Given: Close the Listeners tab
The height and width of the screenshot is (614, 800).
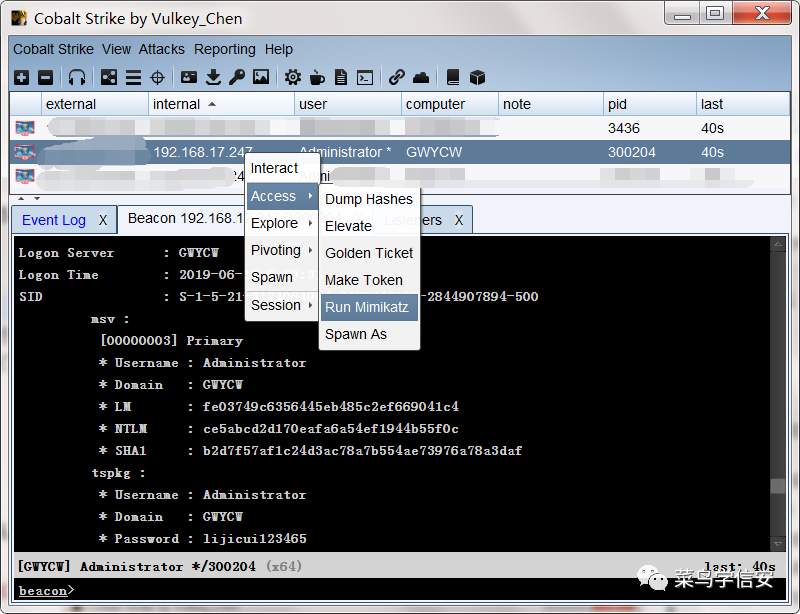Looking at the screenshot, I should [x=459, y=220].
